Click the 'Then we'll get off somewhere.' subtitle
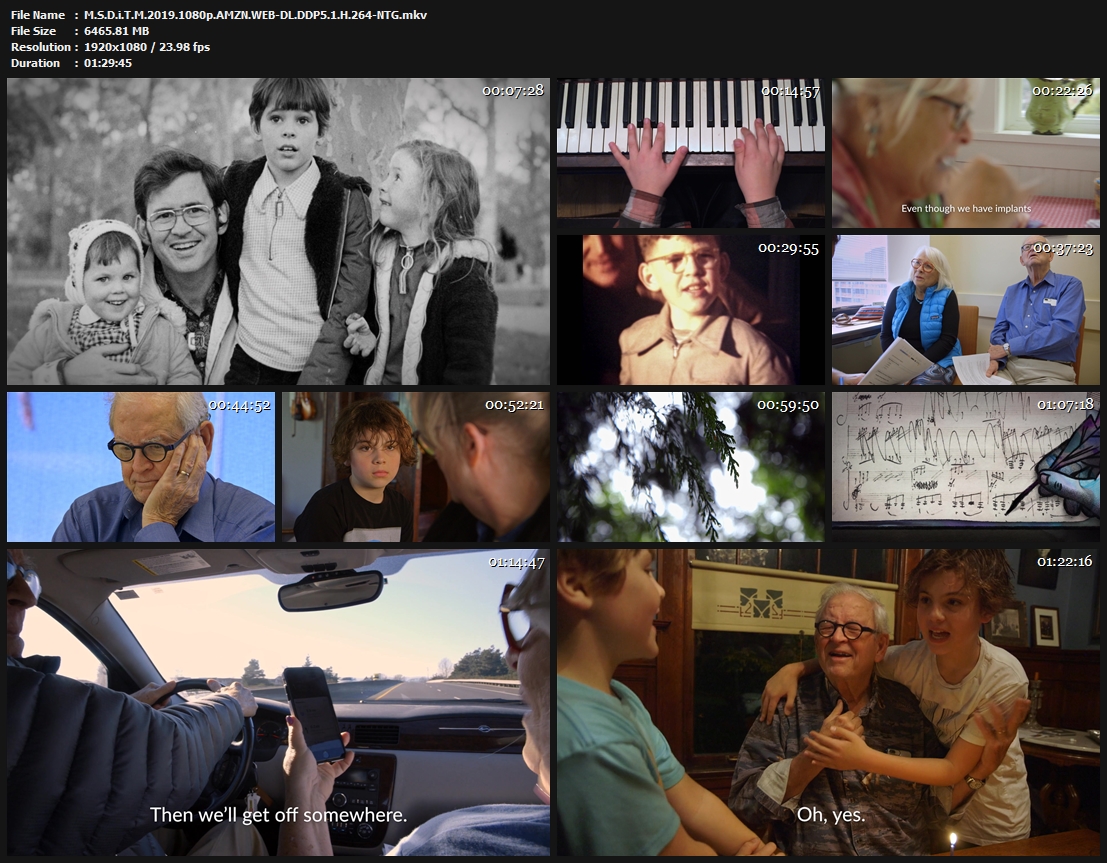Viewport: 1107px width, 863px height. click(x=278, y=814)
